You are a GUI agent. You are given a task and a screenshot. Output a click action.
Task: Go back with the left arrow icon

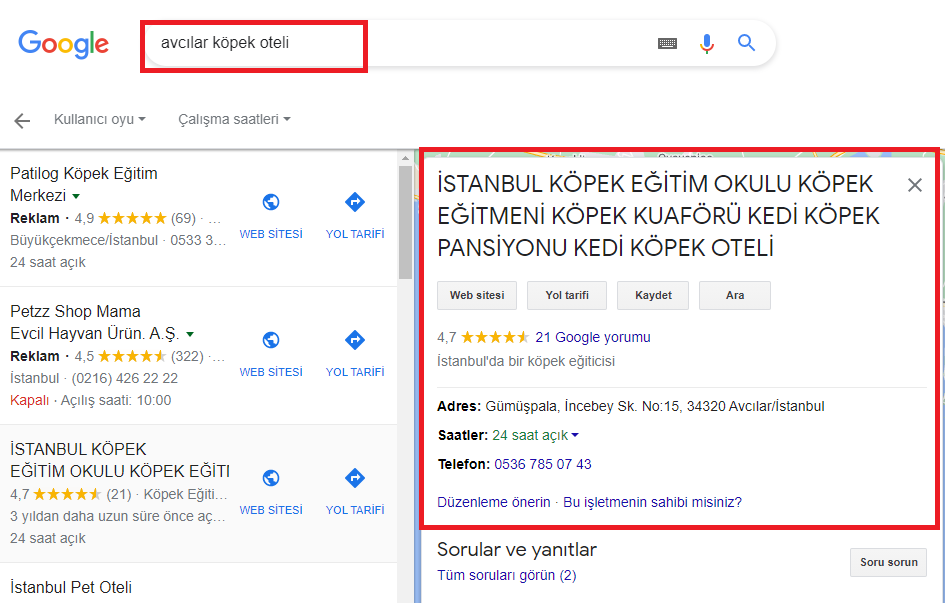tap(22, 121)
